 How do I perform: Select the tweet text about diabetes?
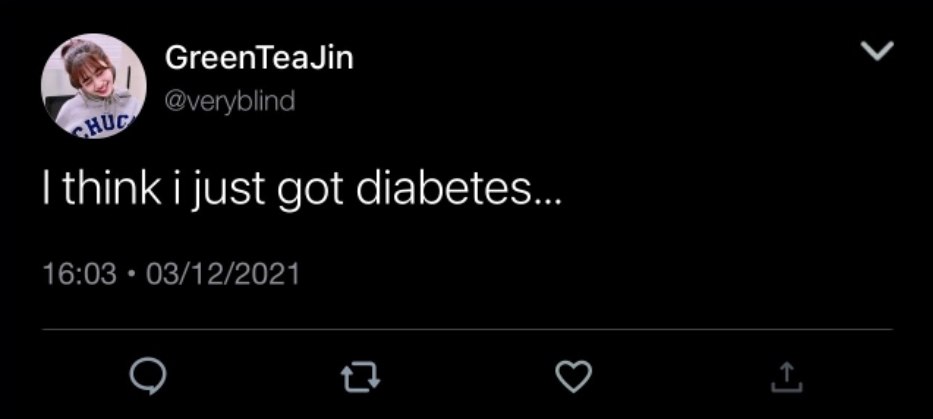[302, 189]
